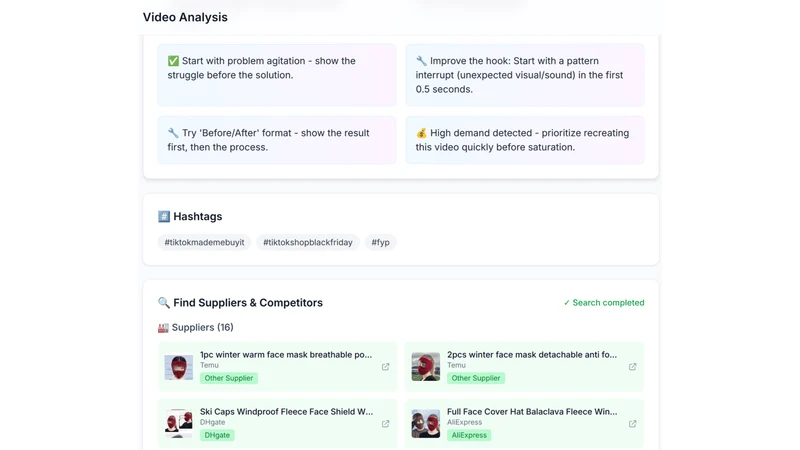Open external link for Ski Caps Windproof listing
This screenshot has width=800, height=450.
[385, 423]
